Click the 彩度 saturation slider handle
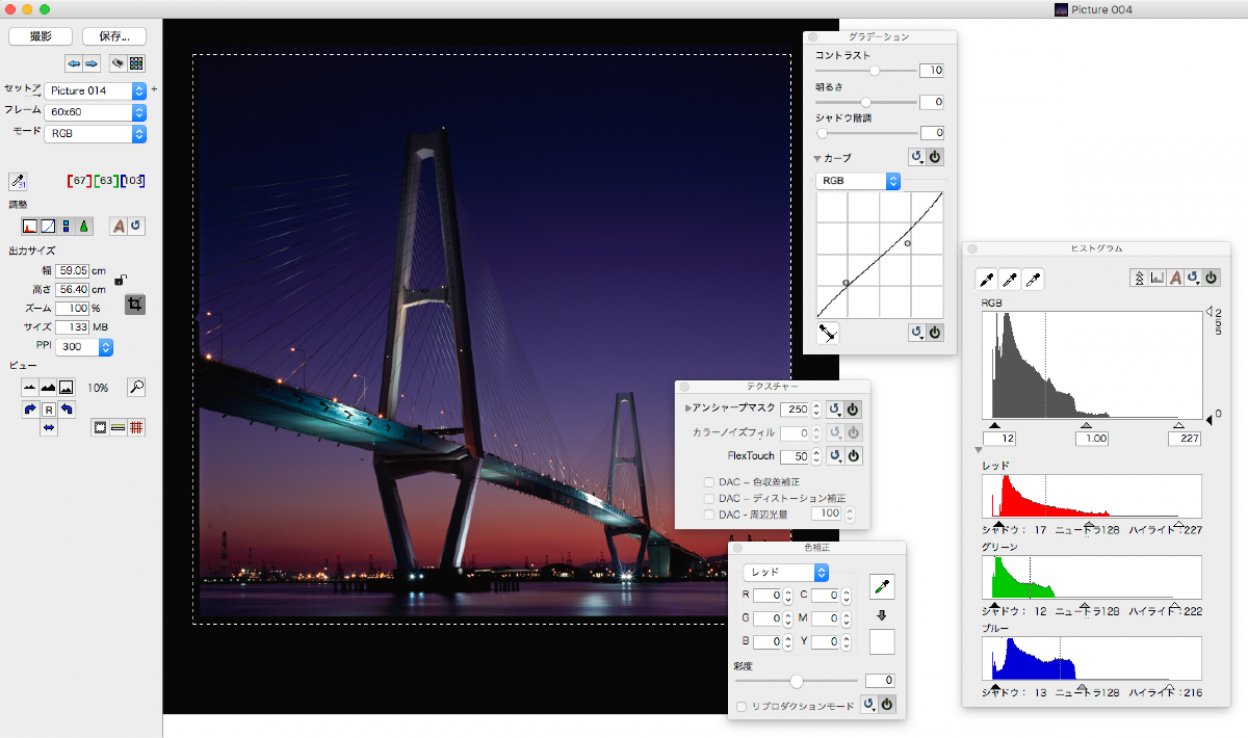This screenshot has width=1248, height=738. 796,681
